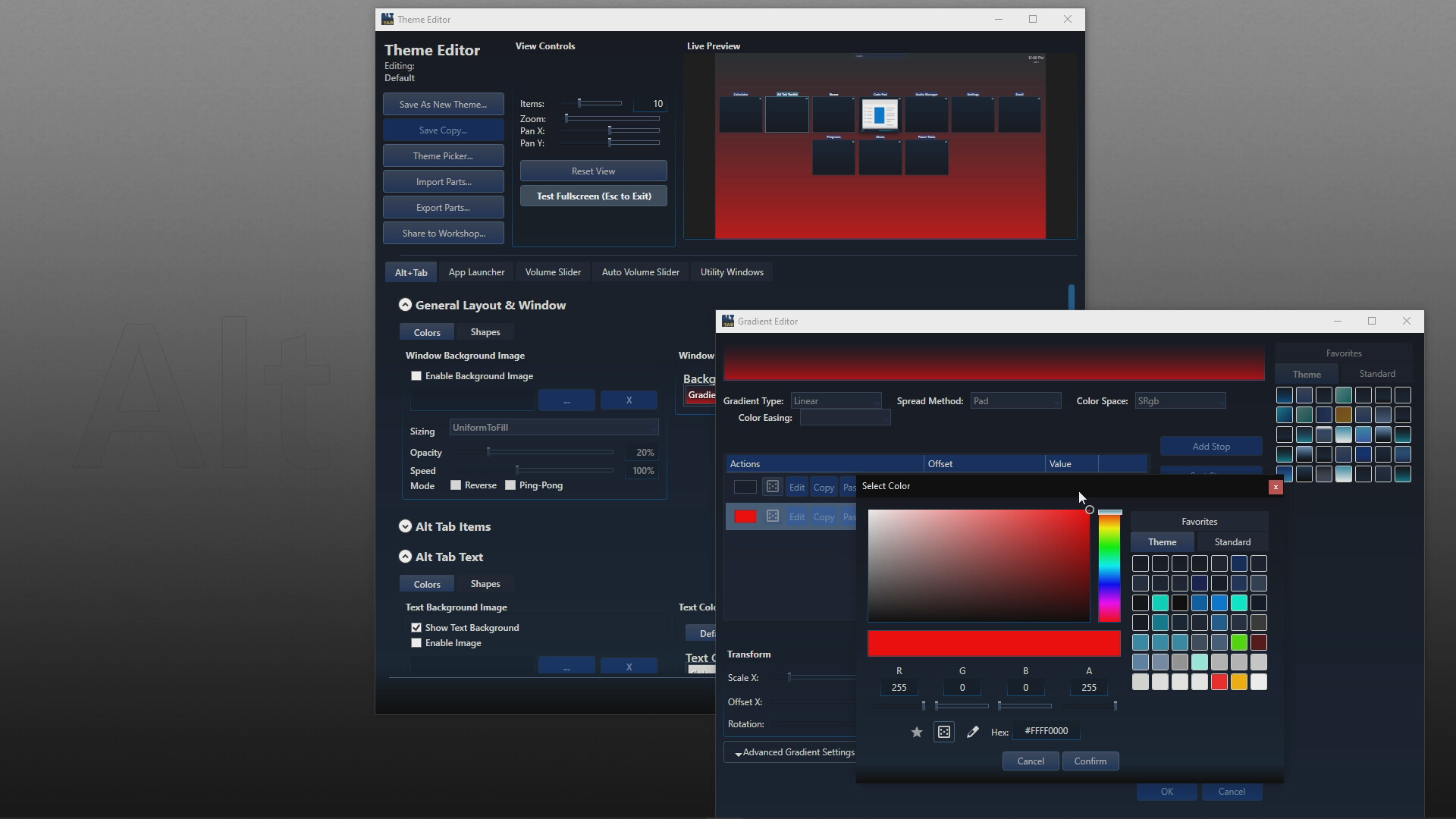1456x819 pixels.
Task: Expand Advanced Gradient Settings
Action: [795, 752]
